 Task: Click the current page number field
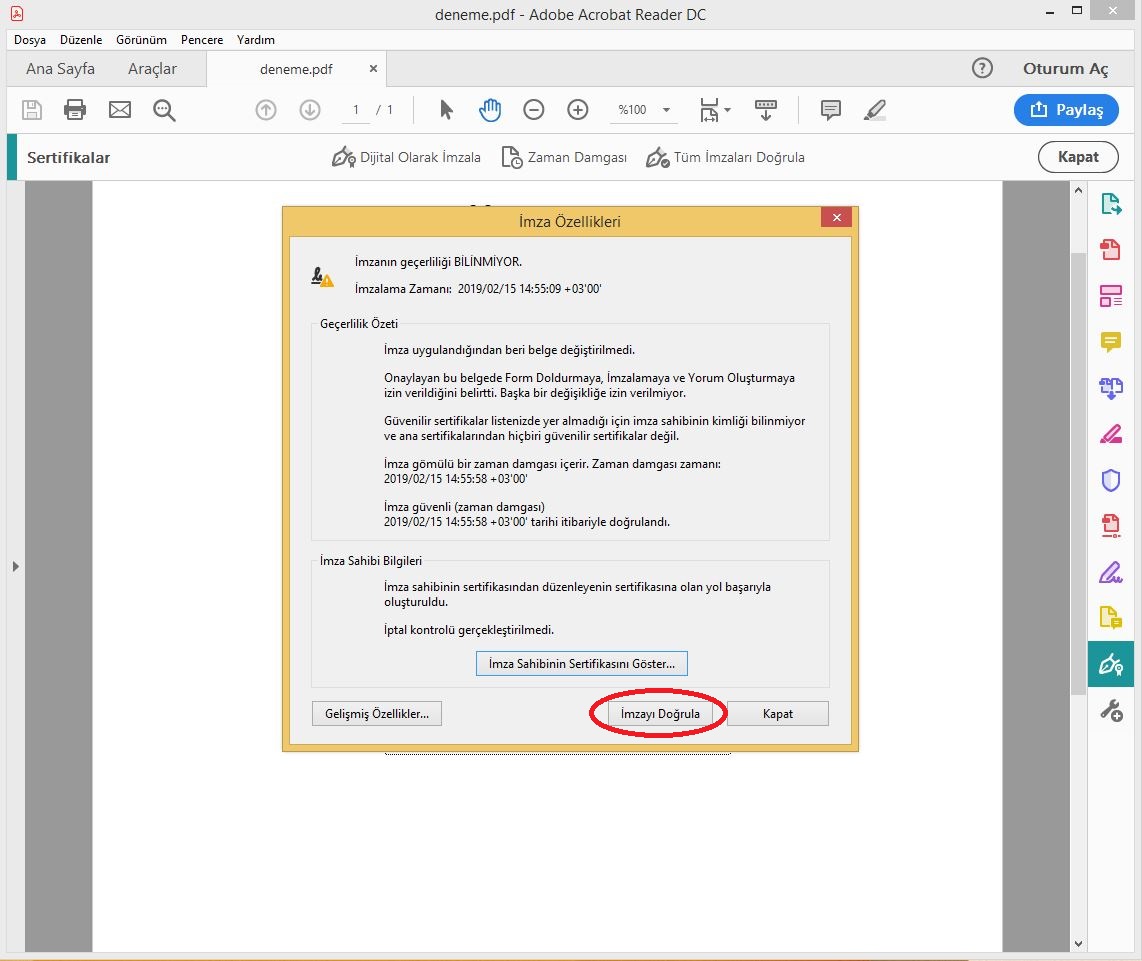click(x=355, y=110)
